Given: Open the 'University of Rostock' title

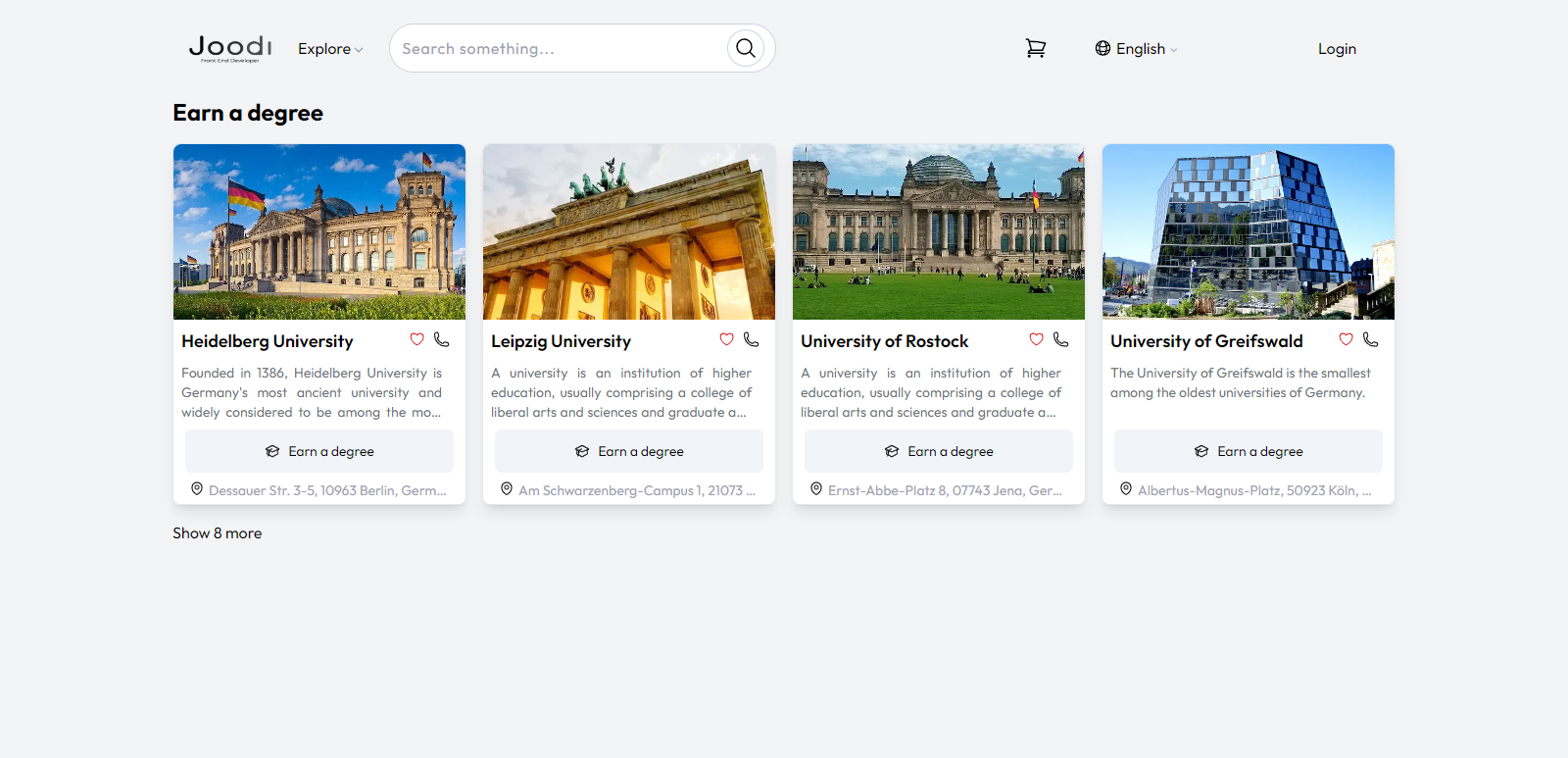Looking at the screenshot, I should [x=885, y=341].
